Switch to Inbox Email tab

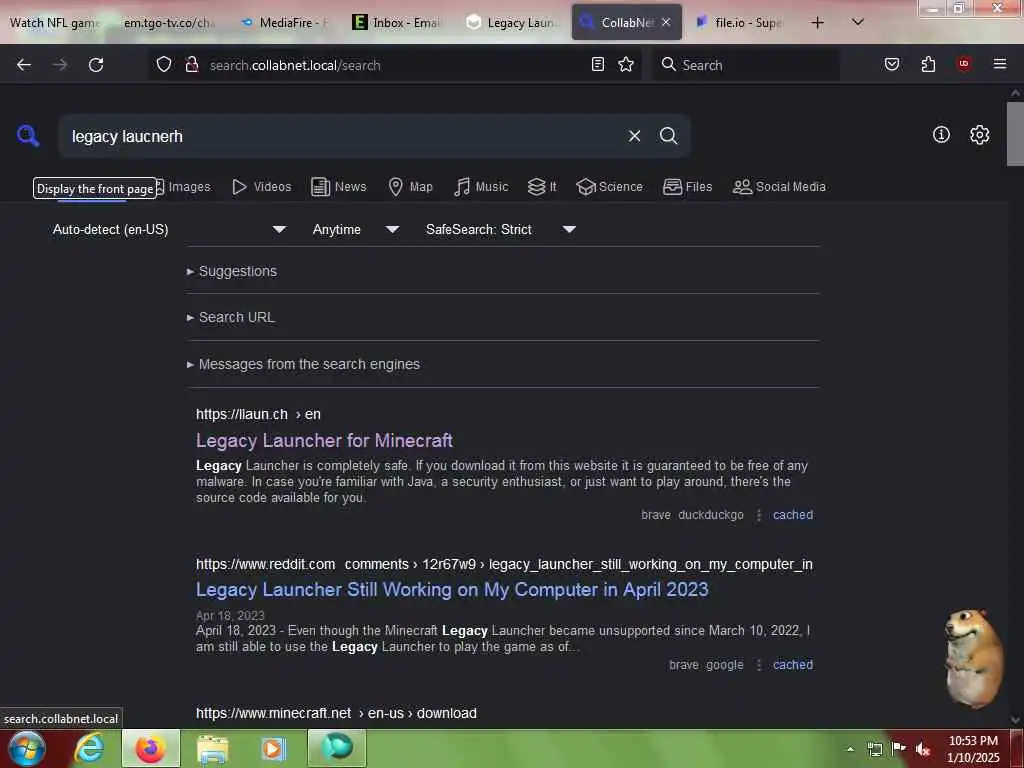click(396, 23)
